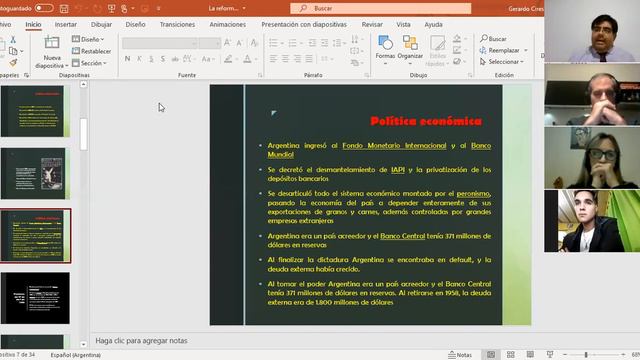Image resolution: width=640 pixels, height=360 pixels.
Task: Open the Animaciones tab
Action: click(x=227, y=24)
